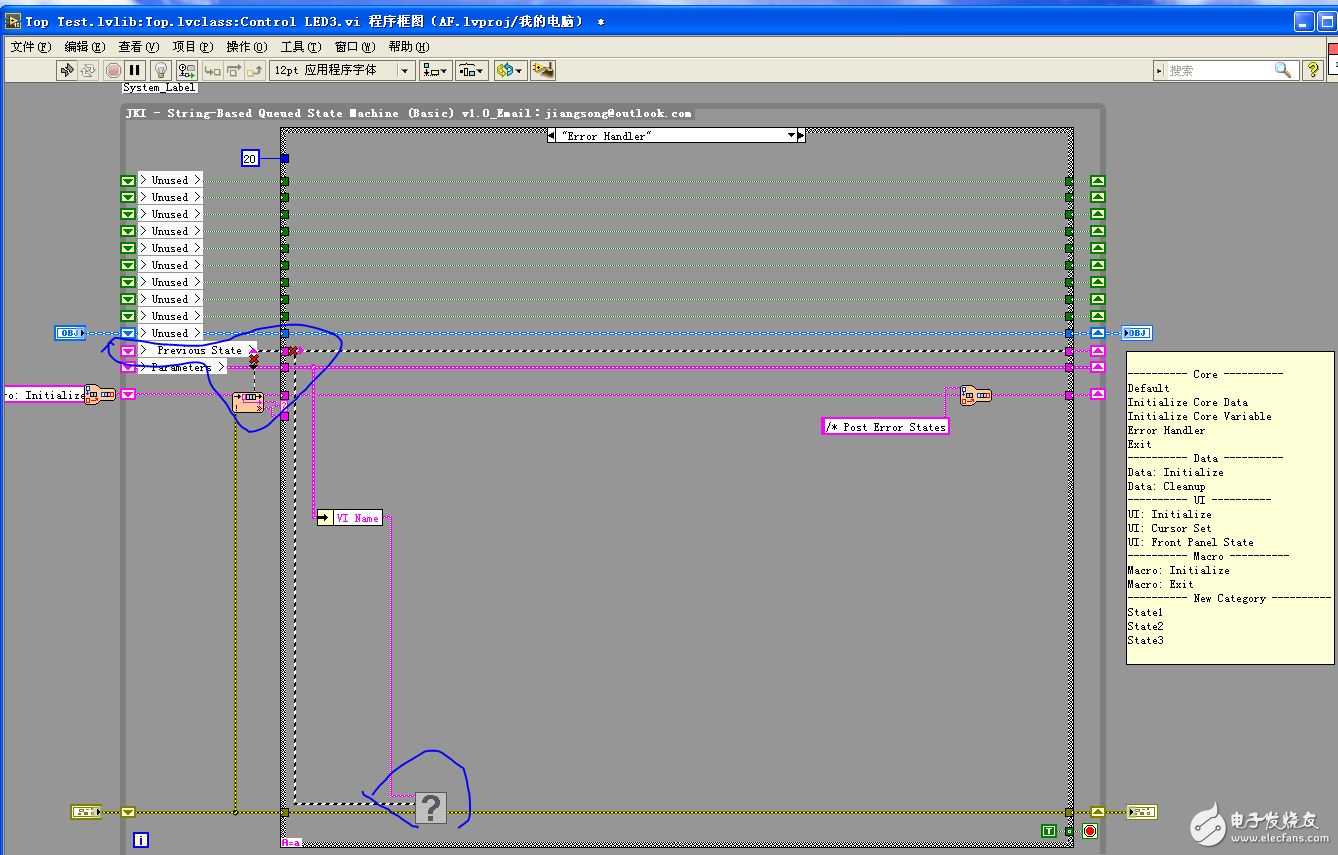Go to previous case using left arrow
Screen dimensions: 1338x855
552,136
